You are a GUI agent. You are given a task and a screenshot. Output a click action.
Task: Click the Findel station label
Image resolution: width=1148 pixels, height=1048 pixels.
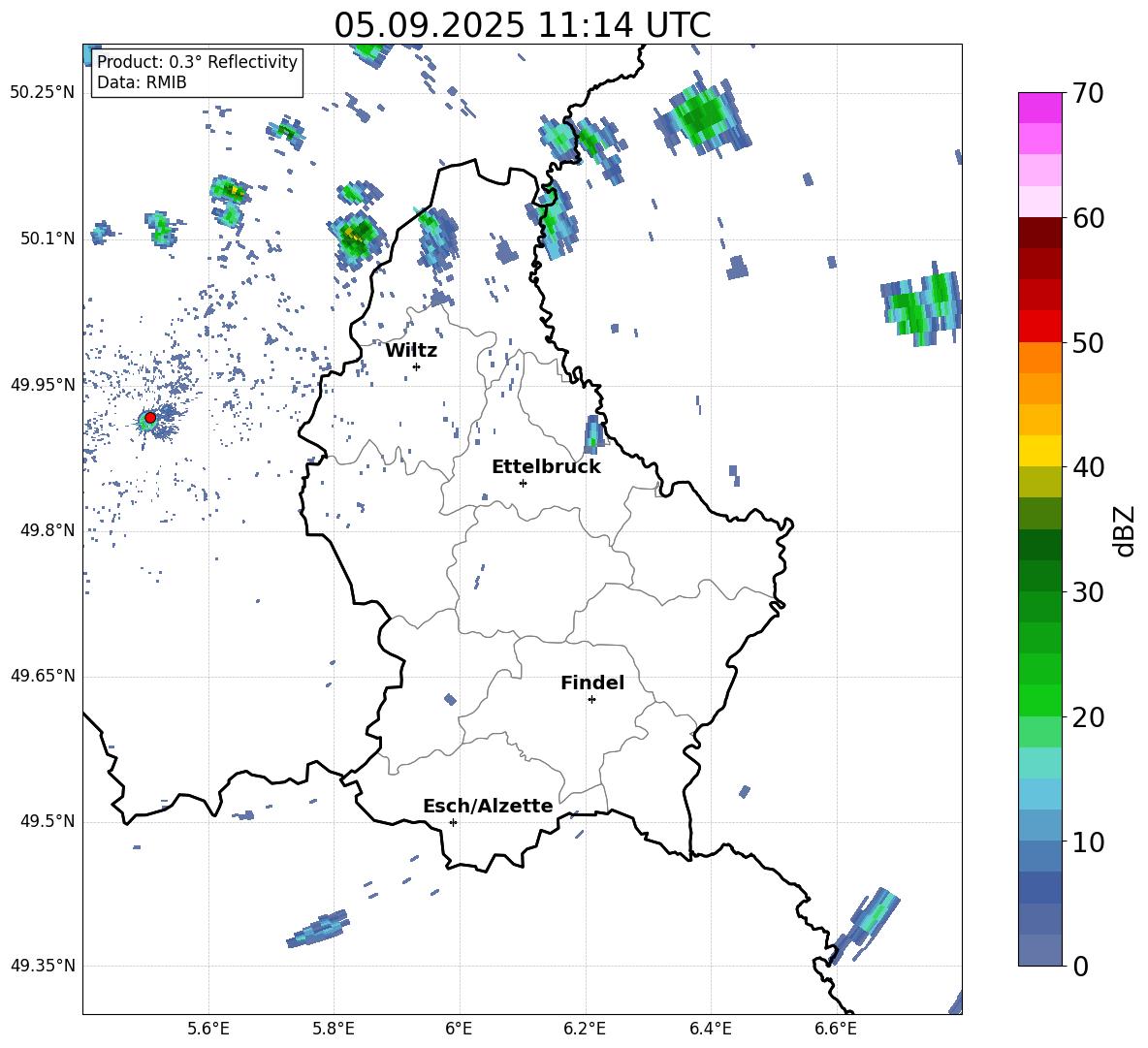point(592,683)
